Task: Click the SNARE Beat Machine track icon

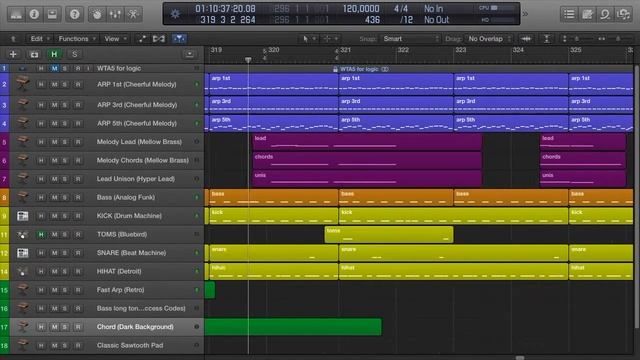Action: 22,253
